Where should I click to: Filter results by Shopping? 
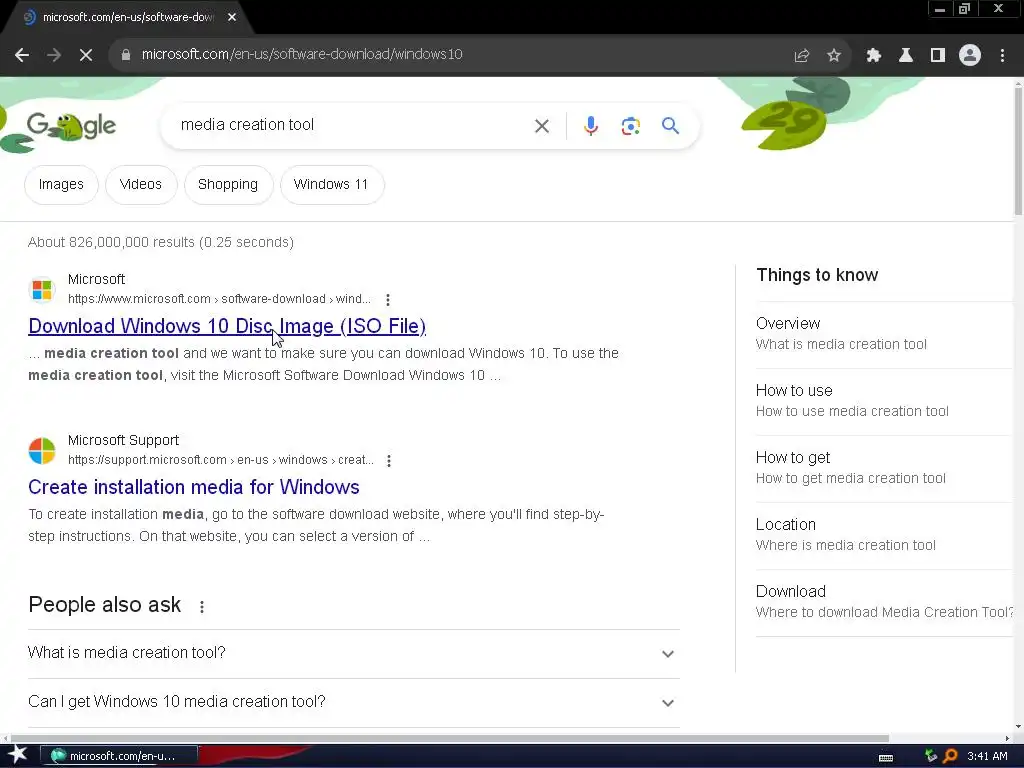point(228,185)
